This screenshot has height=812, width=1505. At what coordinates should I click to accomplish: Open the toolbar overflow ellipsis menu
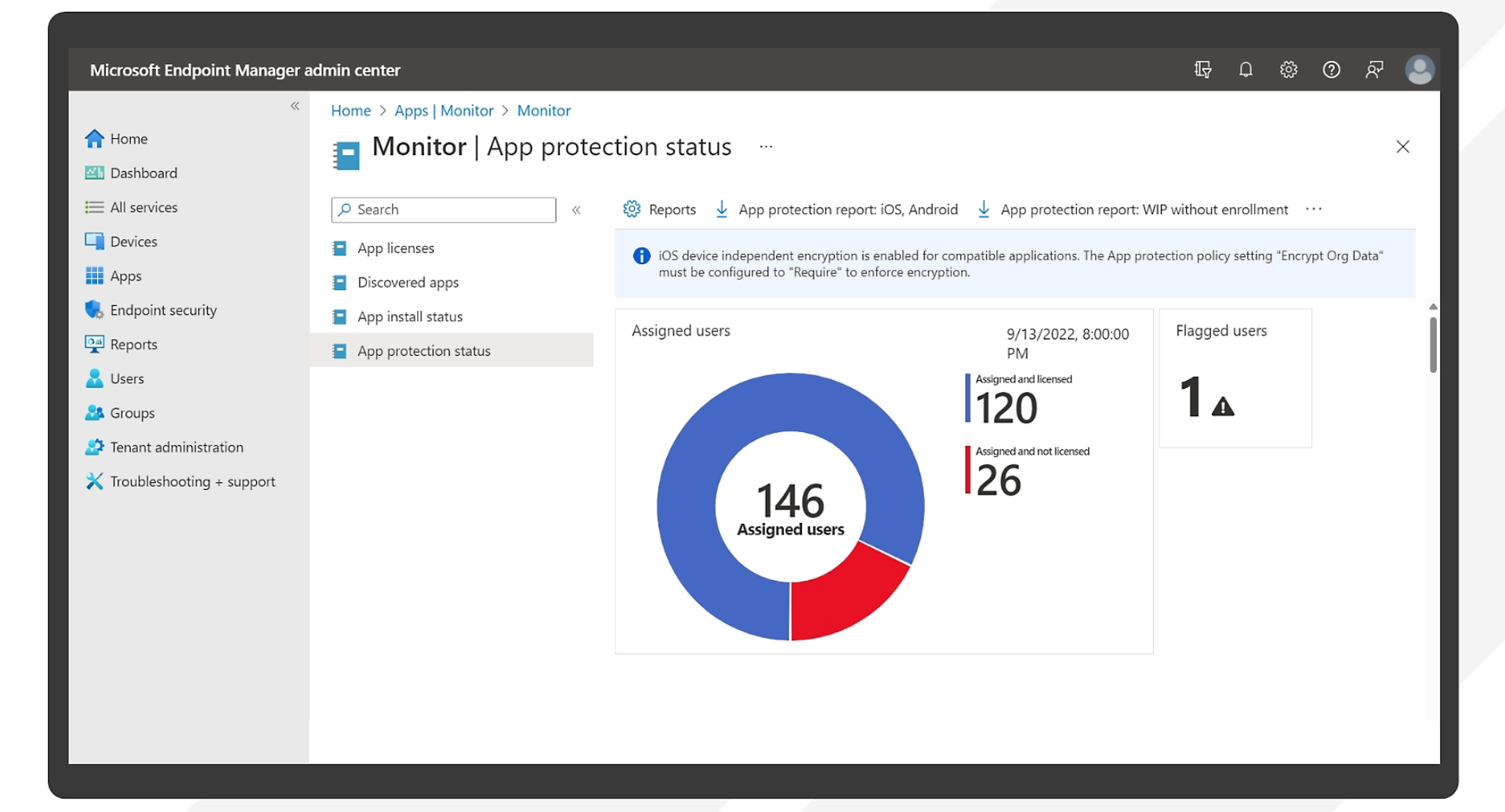tap(1314, 209)
